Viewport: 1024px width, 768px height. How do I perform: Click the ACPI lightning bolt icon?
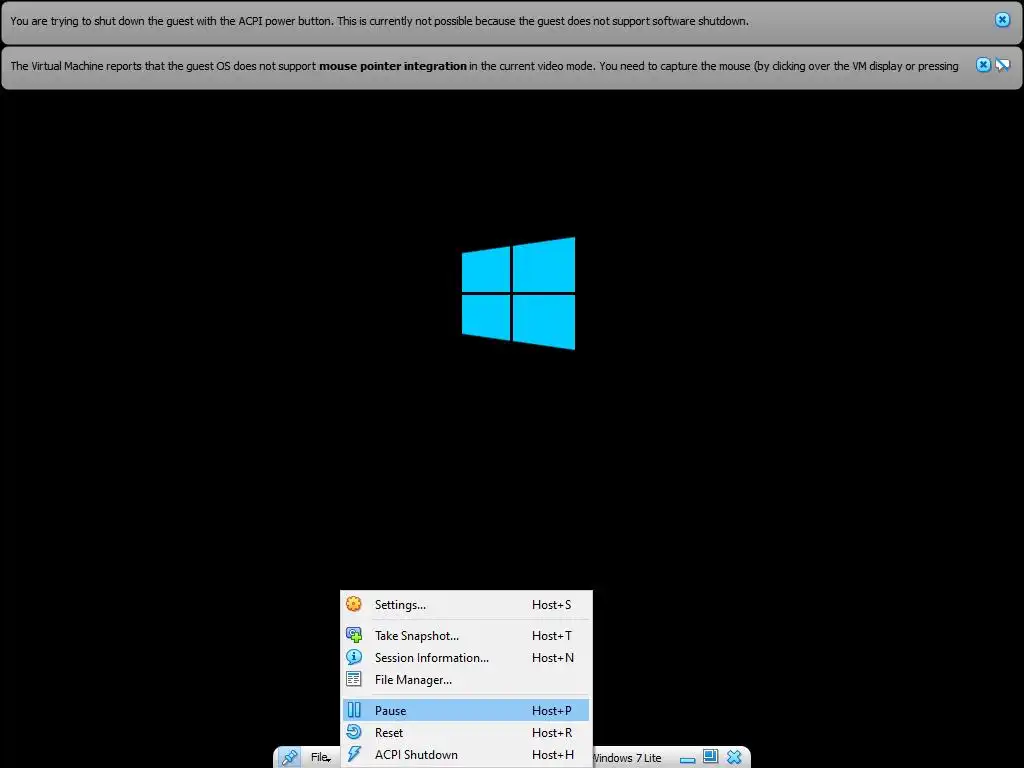[x=354, y=754]
